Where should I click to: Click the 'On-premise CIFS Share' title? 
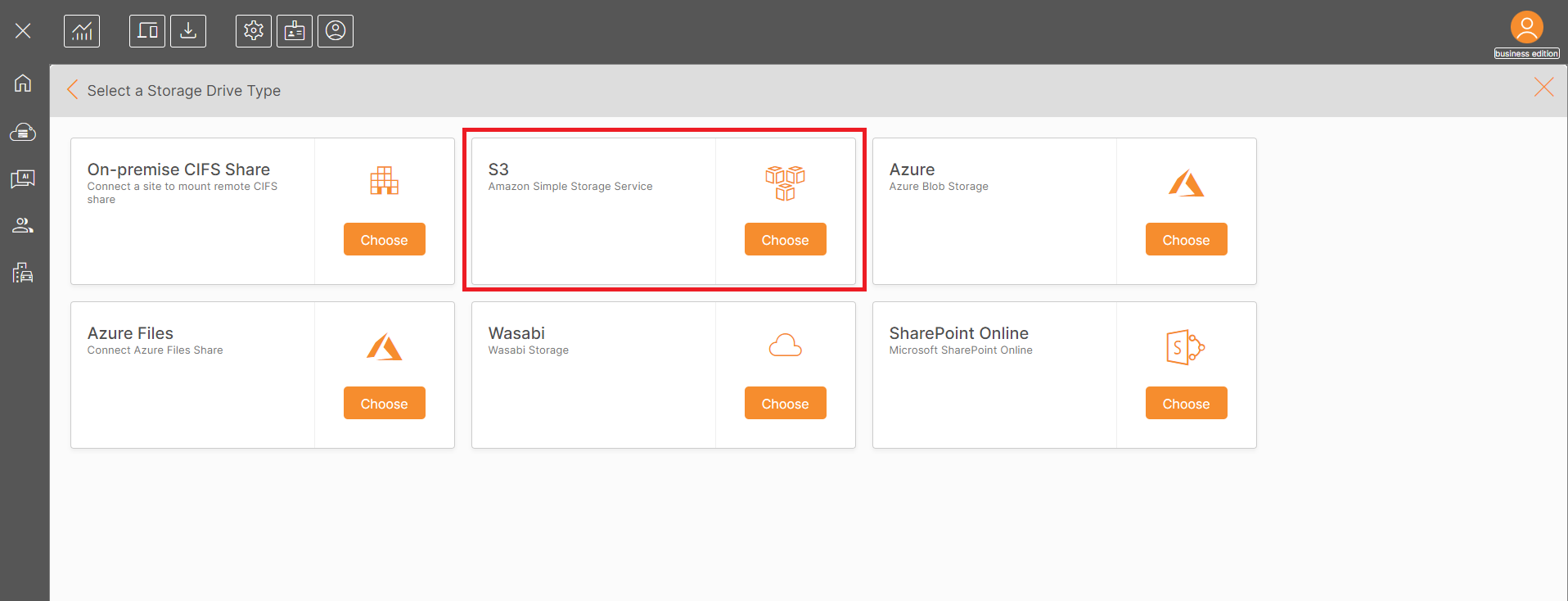178,169
